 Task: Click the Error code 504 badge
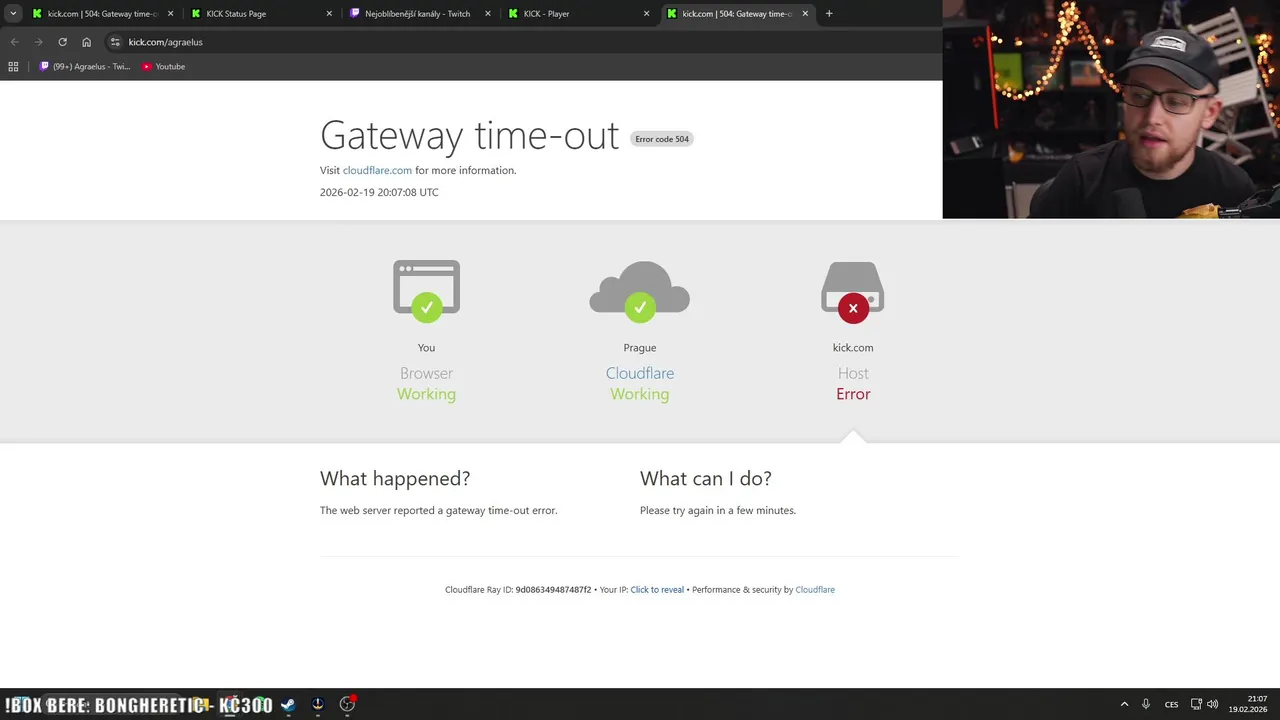[662, 139]
